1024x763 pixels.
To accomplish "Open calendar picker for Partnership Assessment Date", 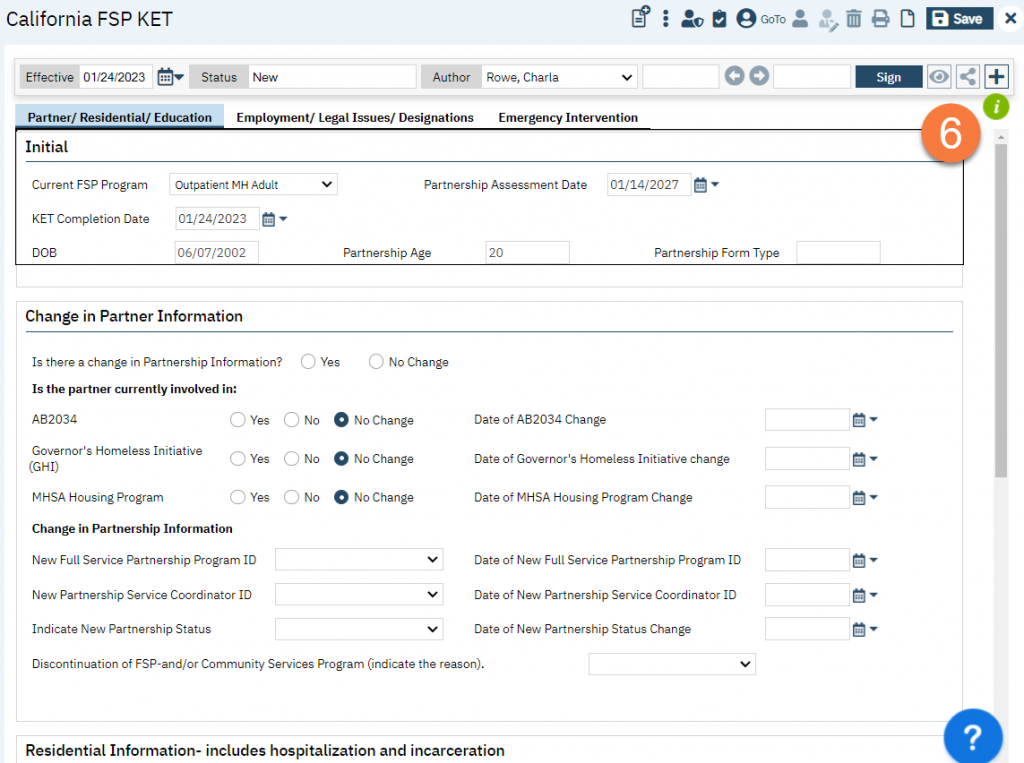I will click(x=702, y=185).
